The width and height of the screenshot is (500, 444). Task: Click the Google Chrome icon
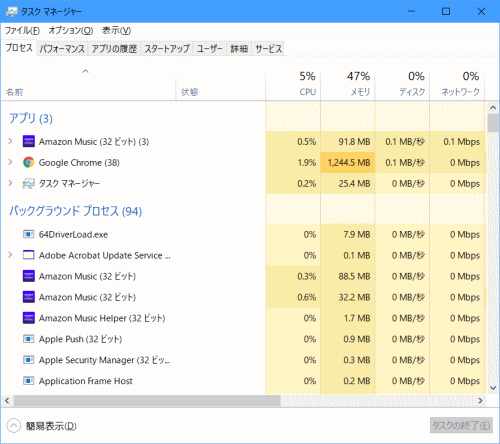[28, 163]
